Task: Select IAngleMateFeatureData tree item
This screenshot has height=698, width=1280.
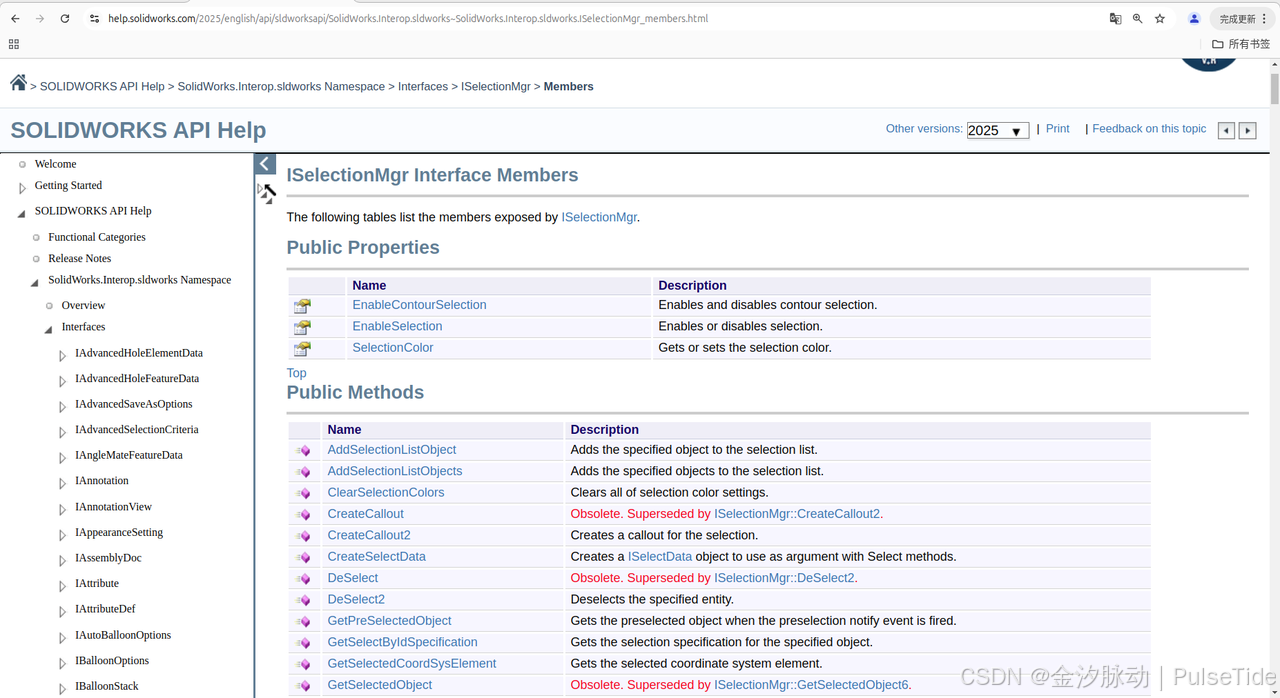Action: pyautogui.click(x=129, y=455)
